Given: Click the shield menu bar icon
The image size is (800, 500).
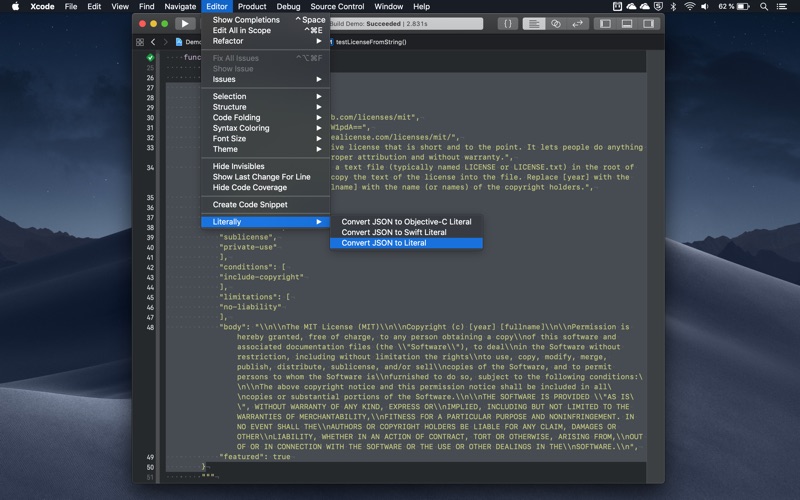Looking at the screenshot, I should pyautogui.click(x=659, y=6).
